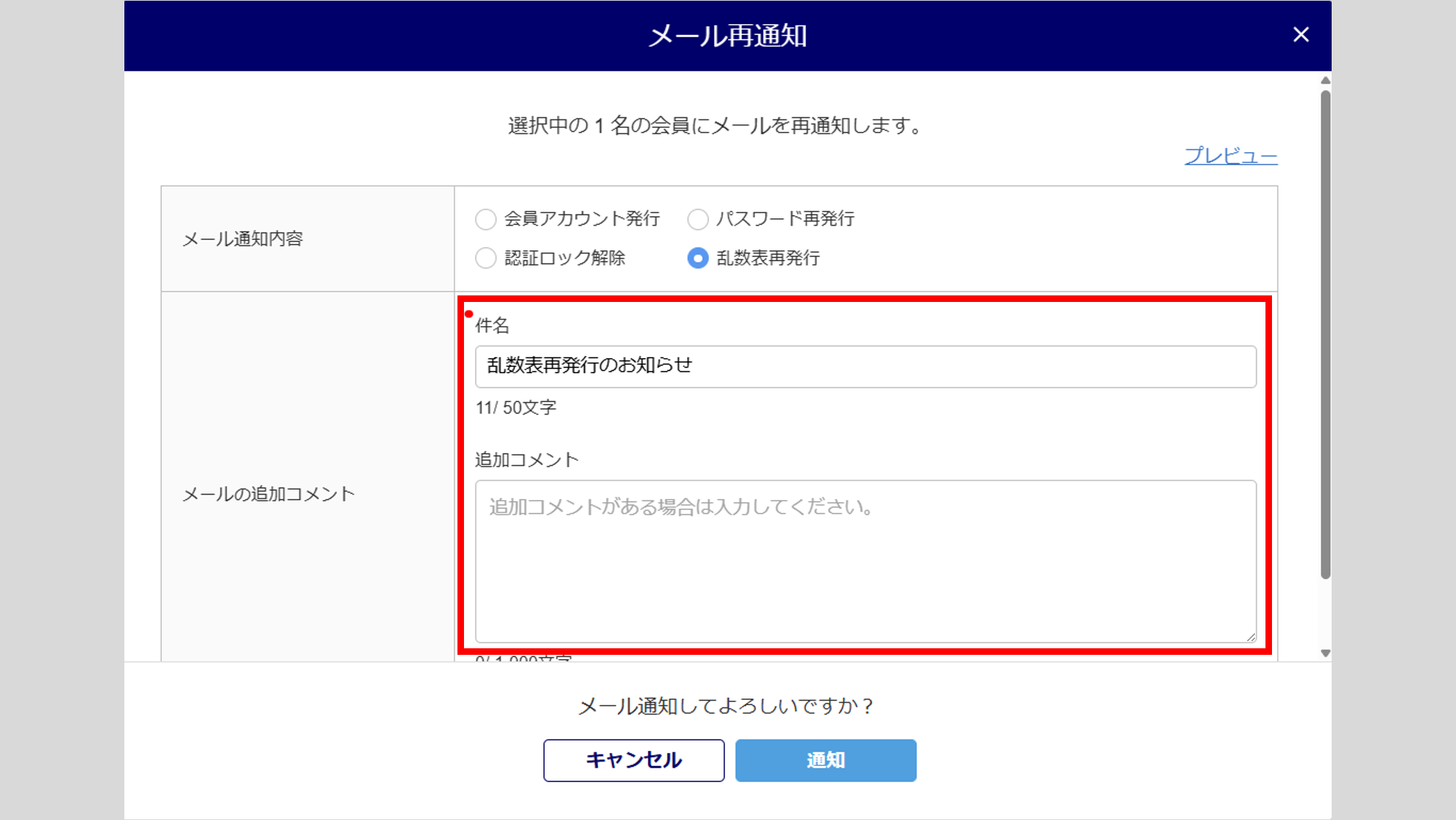
Task: Focus the 件名 subject input field
Action: pos(865,367)
